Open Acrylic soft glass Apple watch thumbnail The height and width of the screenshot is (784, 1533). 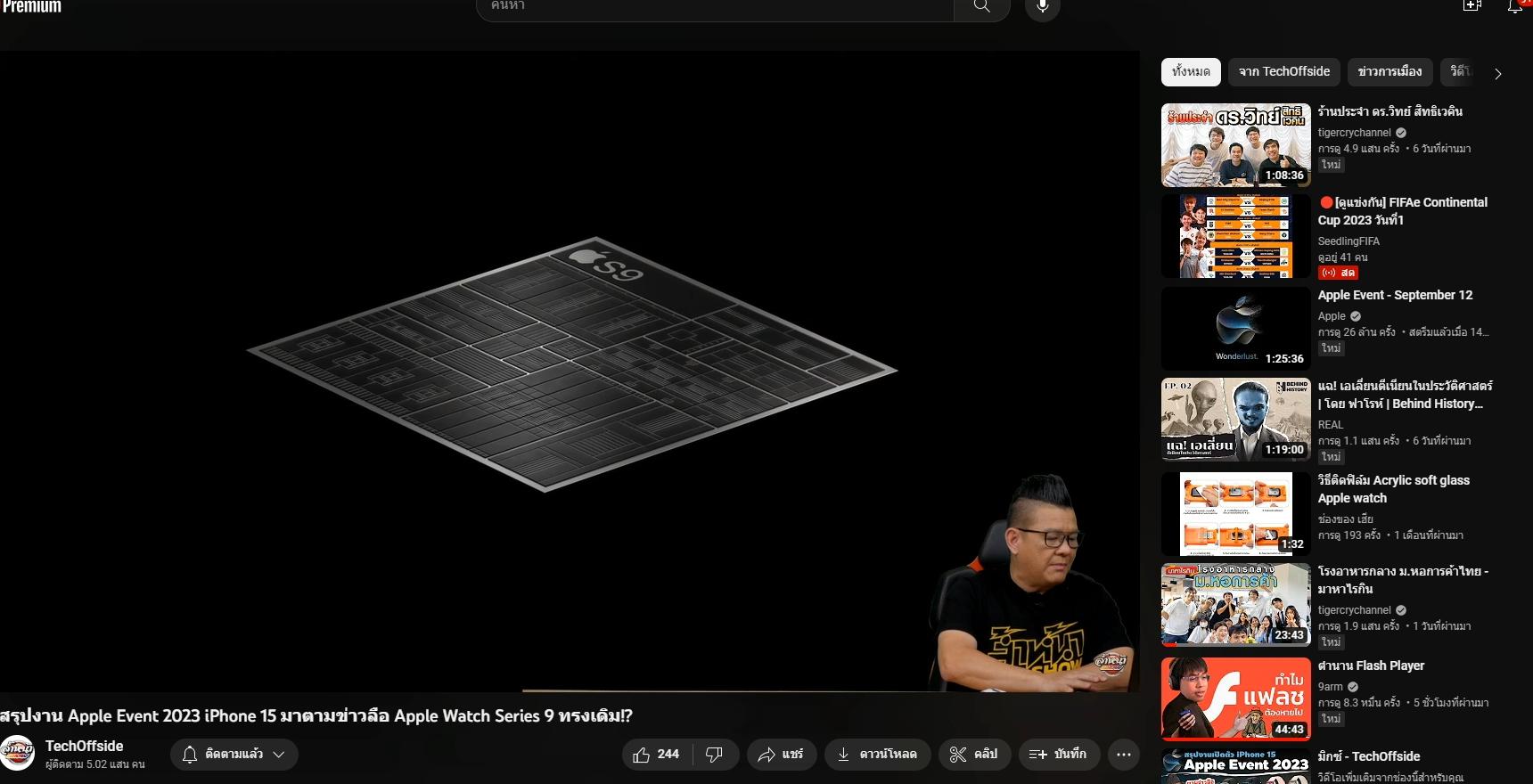tap(1235, 514)
